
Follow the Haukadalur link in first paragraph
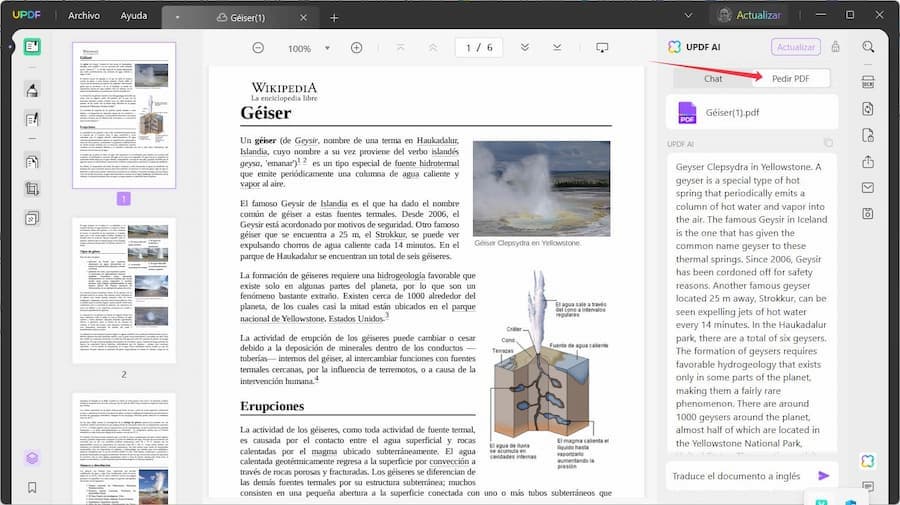pyautogui.click(x=437, y=141)
